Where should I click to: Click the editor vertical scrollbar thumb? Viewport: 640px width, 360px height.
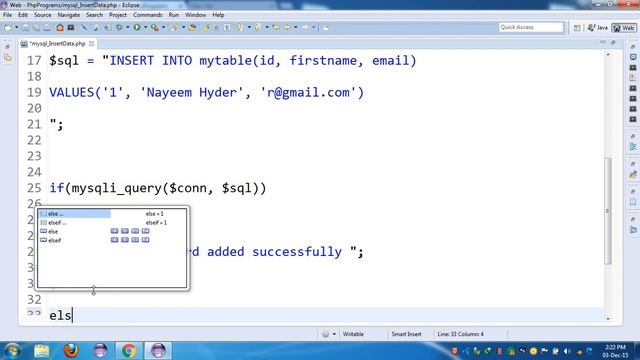[x=608, y=211]
